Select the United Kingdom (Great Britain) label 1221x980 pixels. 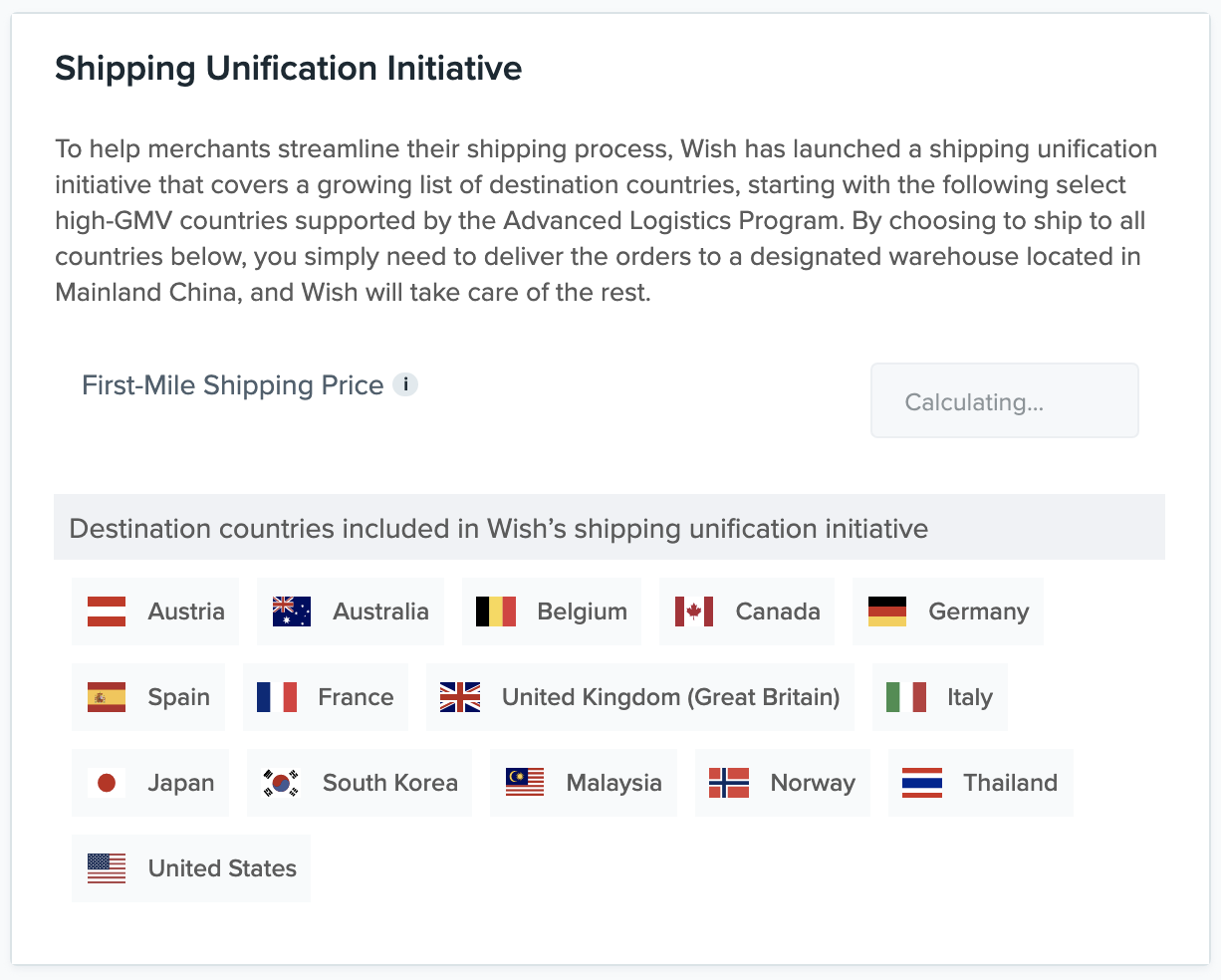tap(670, 697)
